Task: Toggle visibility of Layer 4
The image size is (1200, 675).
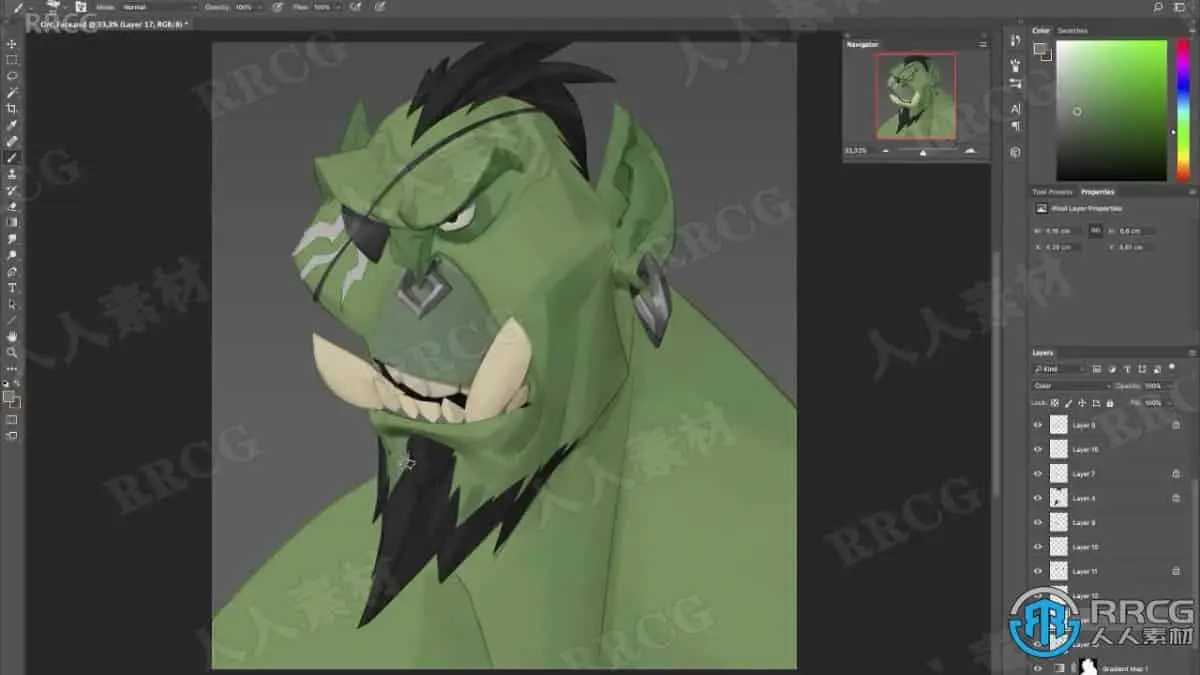Action: (x=1037, y=498)
